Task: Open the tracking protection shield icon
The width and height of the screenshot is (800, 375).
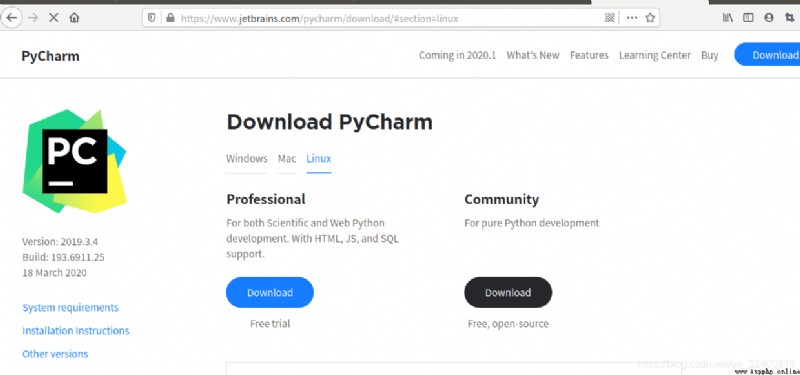Action: coord(152,18)
